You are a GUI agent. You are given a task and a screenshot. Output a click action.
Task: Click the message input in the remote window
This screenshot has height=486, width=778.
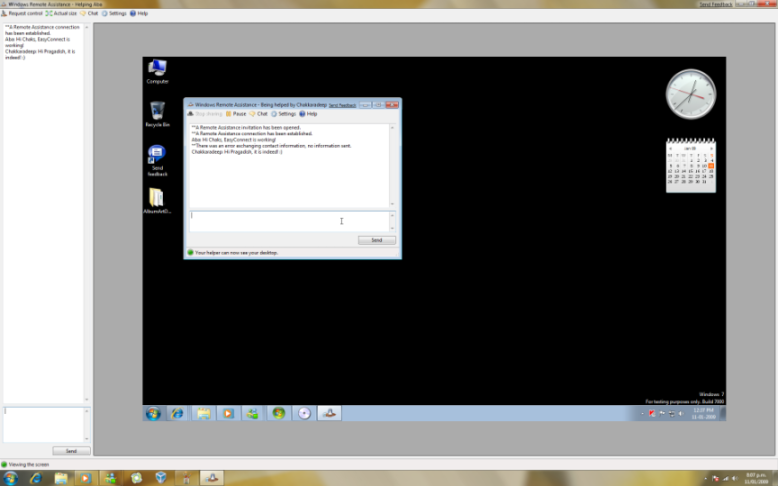pyautogui.click(x=289, y=221)
